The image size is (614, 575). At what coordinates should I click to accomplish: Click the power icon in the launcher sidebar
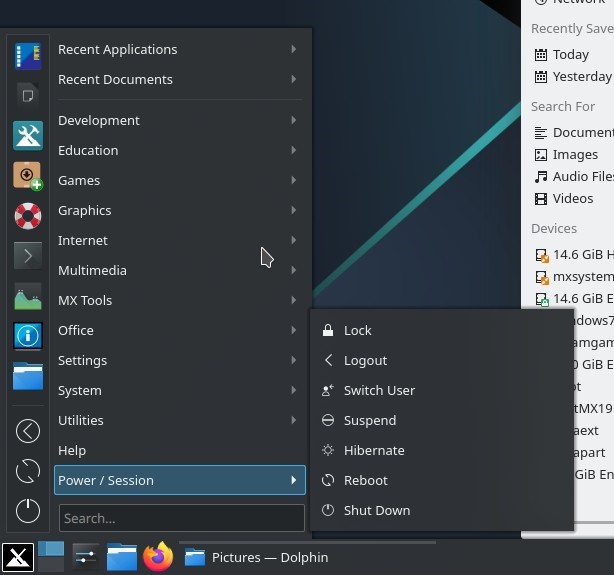coord(28,510)
